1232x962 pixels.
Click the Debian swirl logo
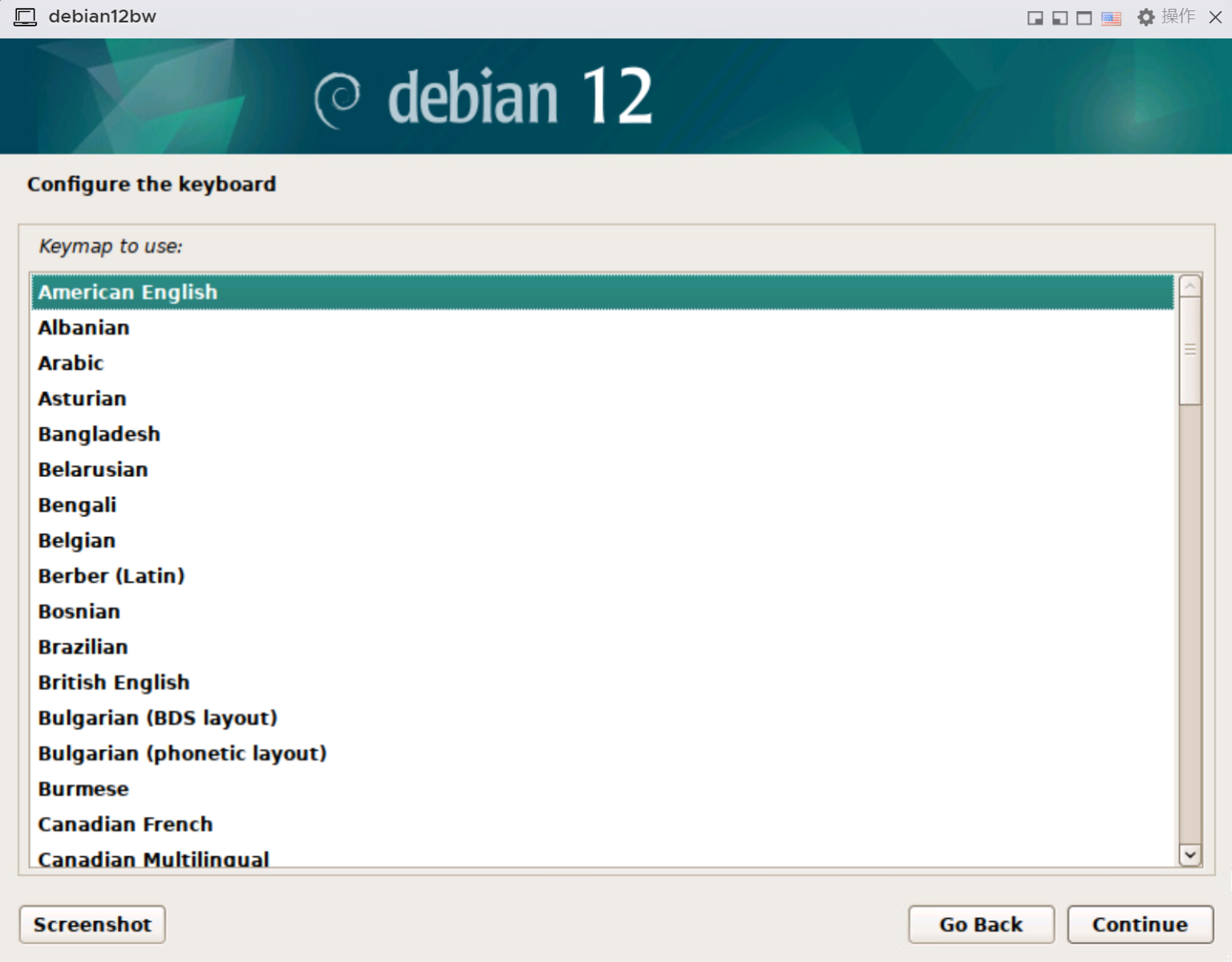click(x=337, y=99)
